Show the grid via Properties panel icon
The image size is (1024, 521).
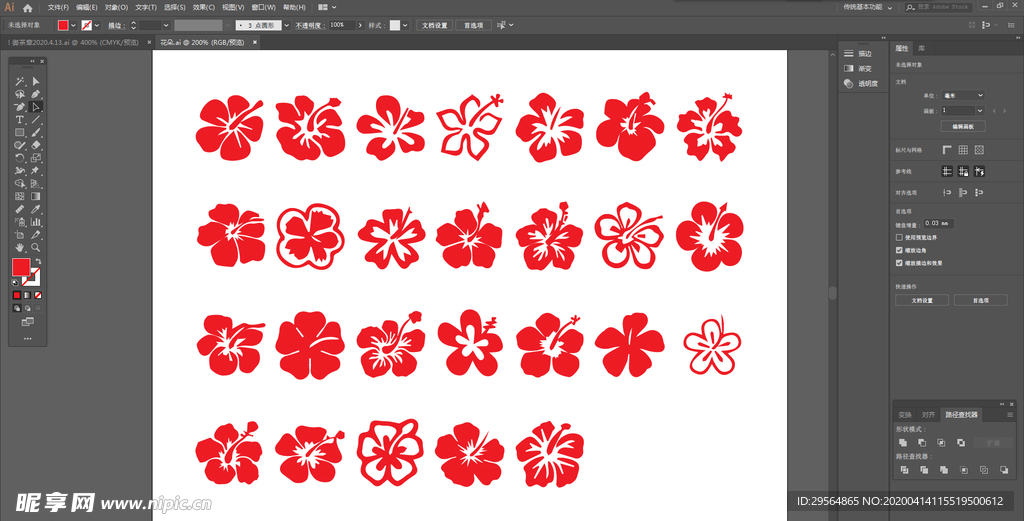[x=963, y=150]
